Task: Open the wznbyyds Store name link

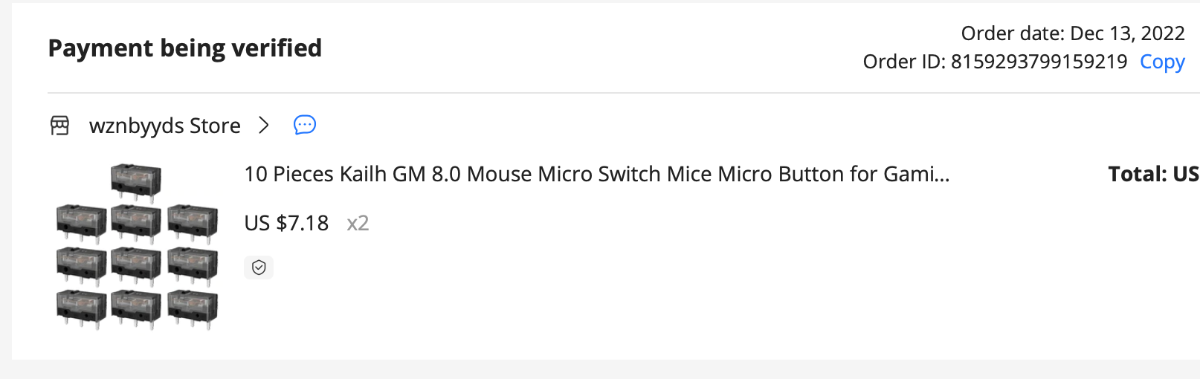Action: click(x=165, y=126)
